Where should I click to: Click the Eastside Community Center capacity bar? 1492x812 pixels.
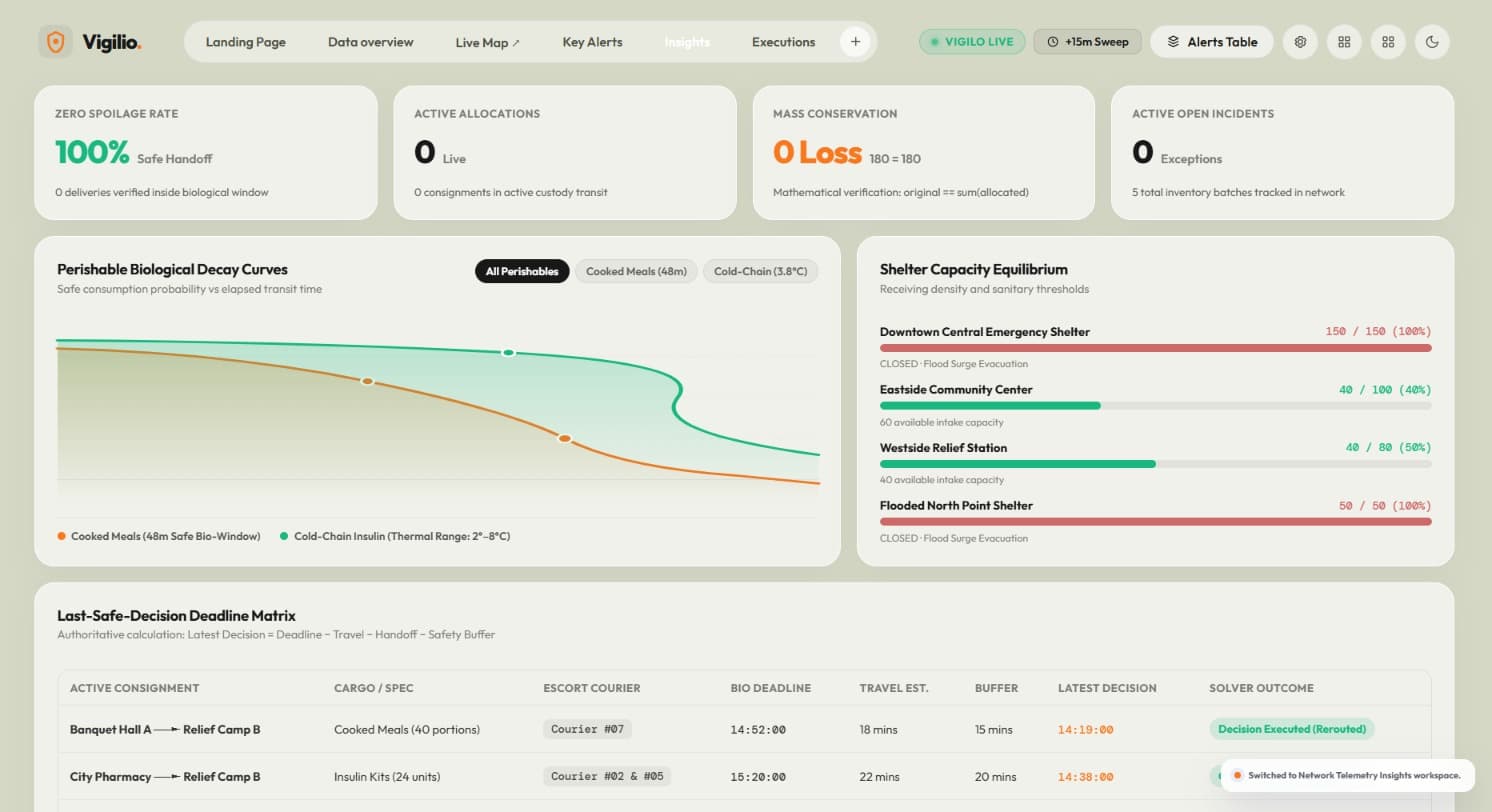click(1155, 406)
